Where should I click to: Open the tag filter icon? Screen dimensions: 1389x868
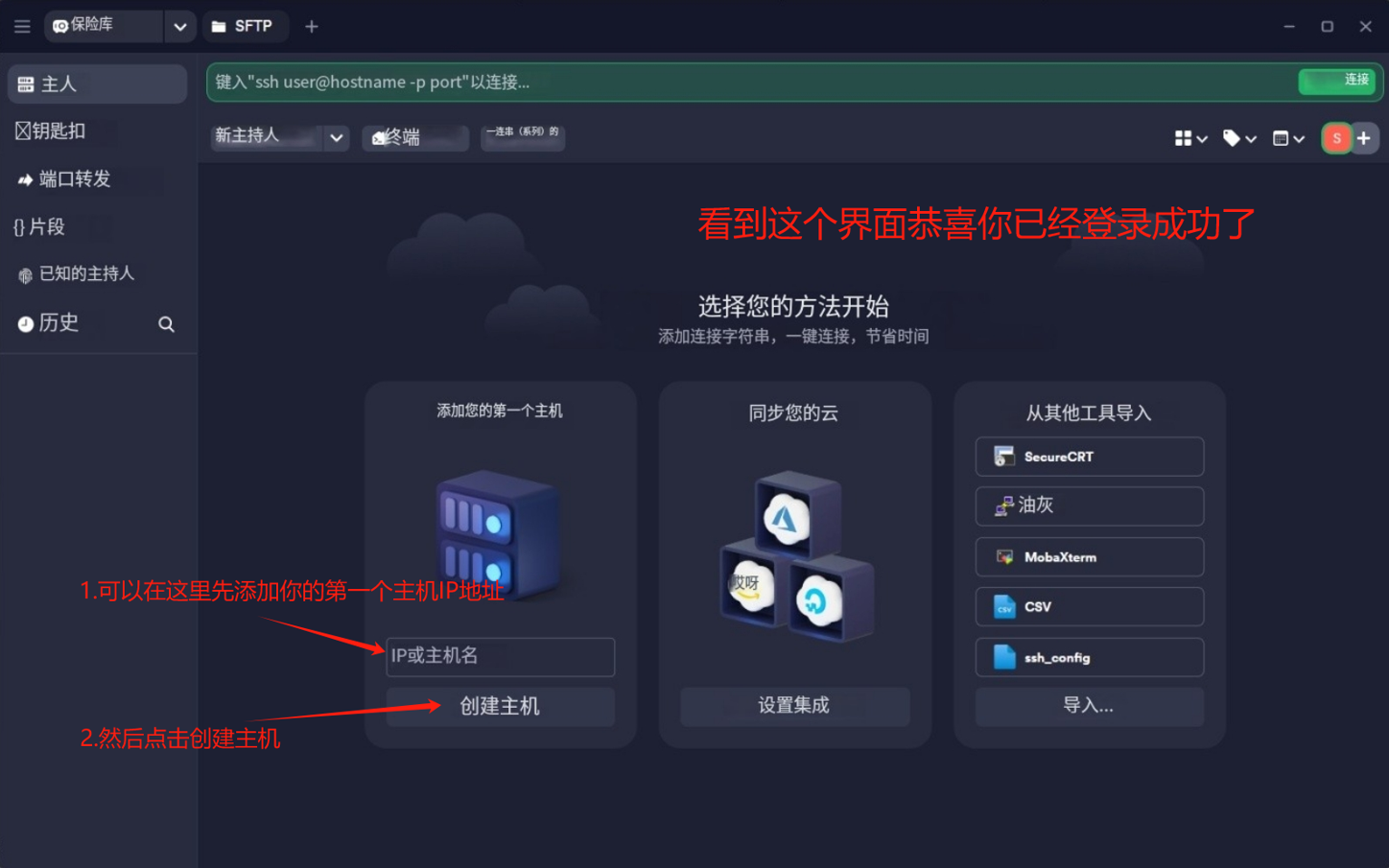pos(1238,139)
